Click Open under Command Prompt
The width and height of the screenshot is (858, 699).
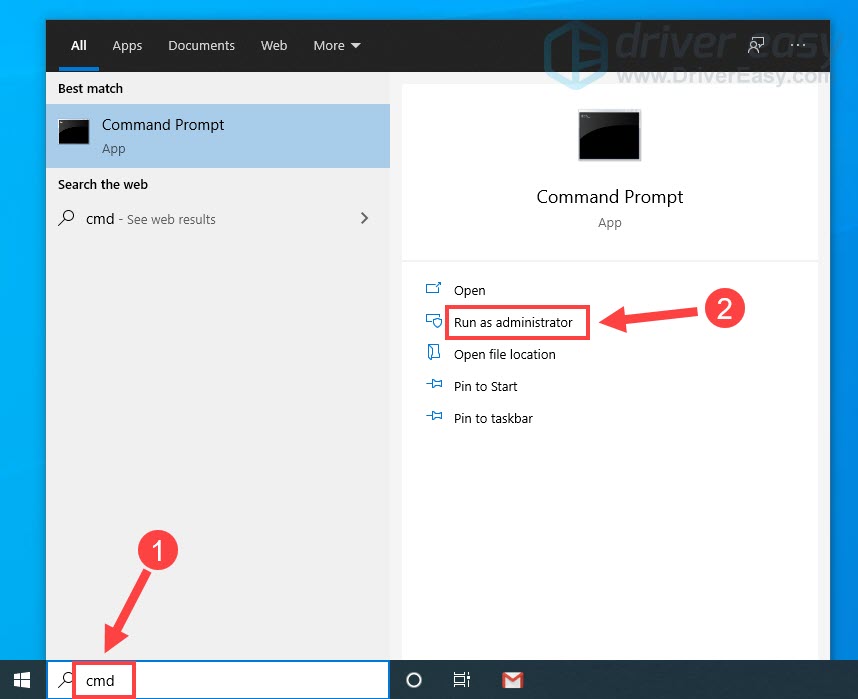click(469, 290)
